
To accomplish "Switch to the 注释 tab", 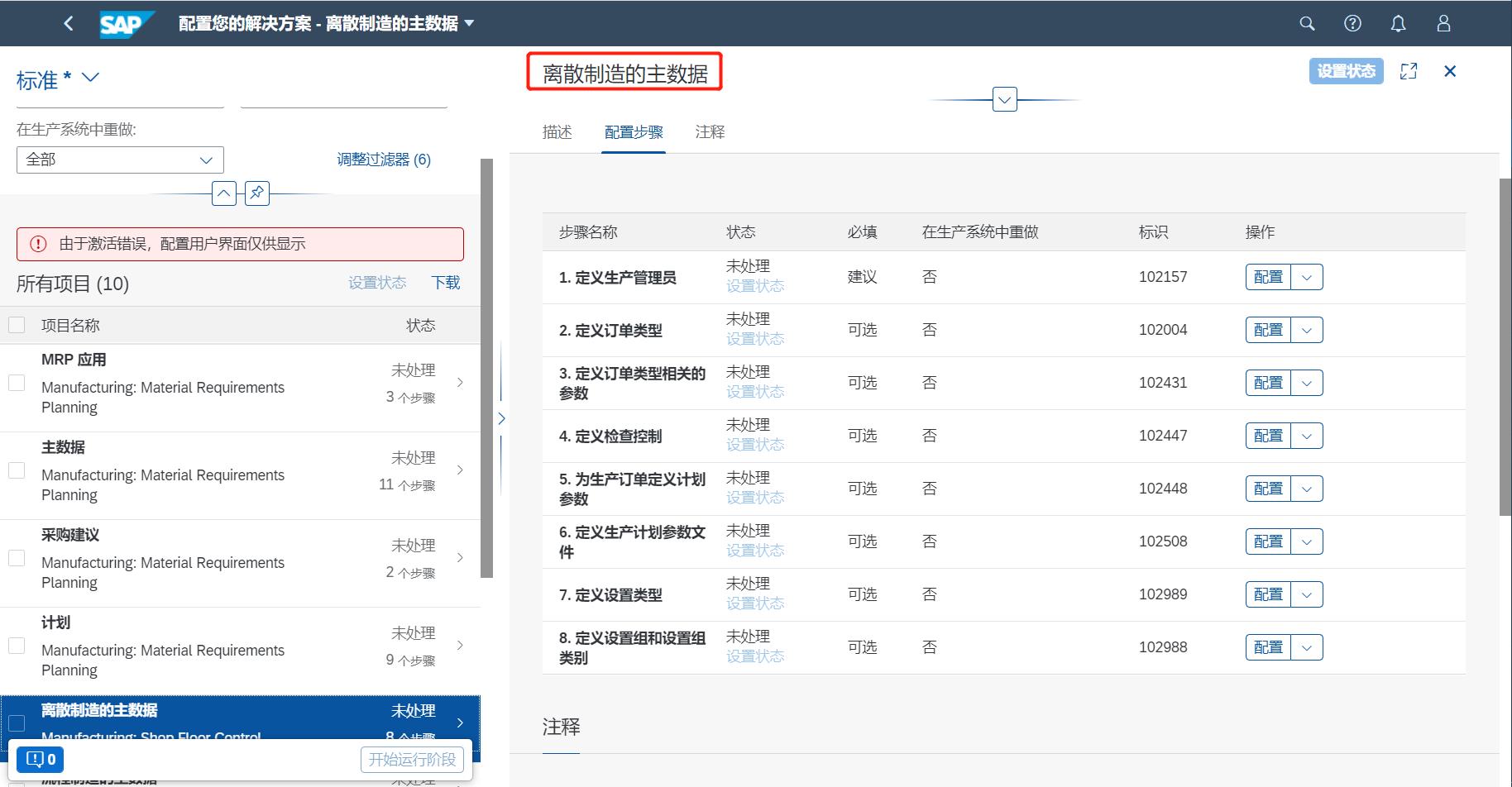I will pos(710,131).
